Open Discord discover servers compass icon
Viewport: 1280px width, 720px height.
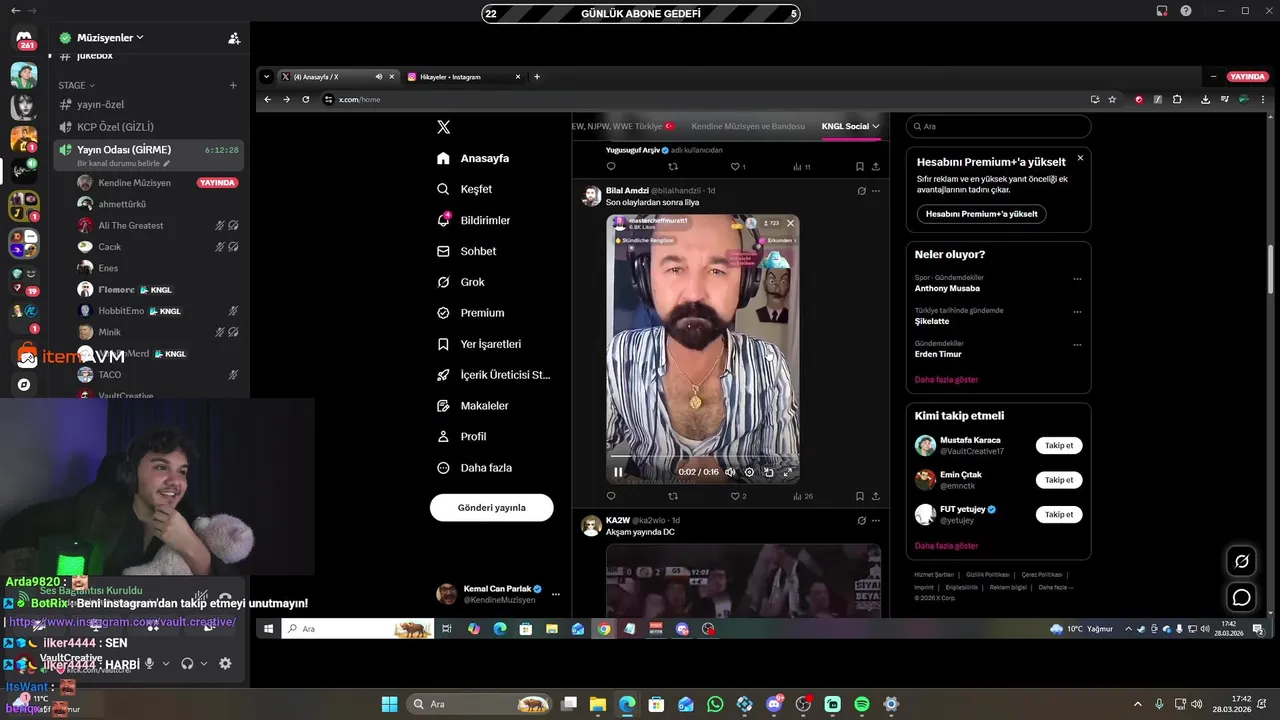click(x=24, y=384)
